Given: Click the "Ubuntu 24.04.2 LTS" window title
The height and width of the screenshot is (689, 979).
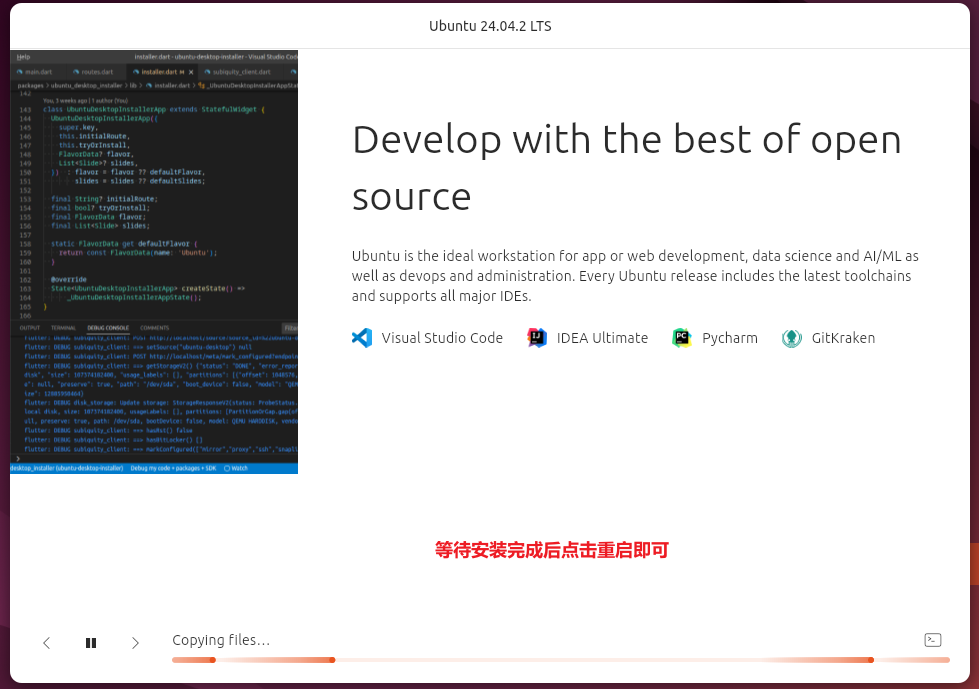Looking at the screenshot, I should [490, 26].
